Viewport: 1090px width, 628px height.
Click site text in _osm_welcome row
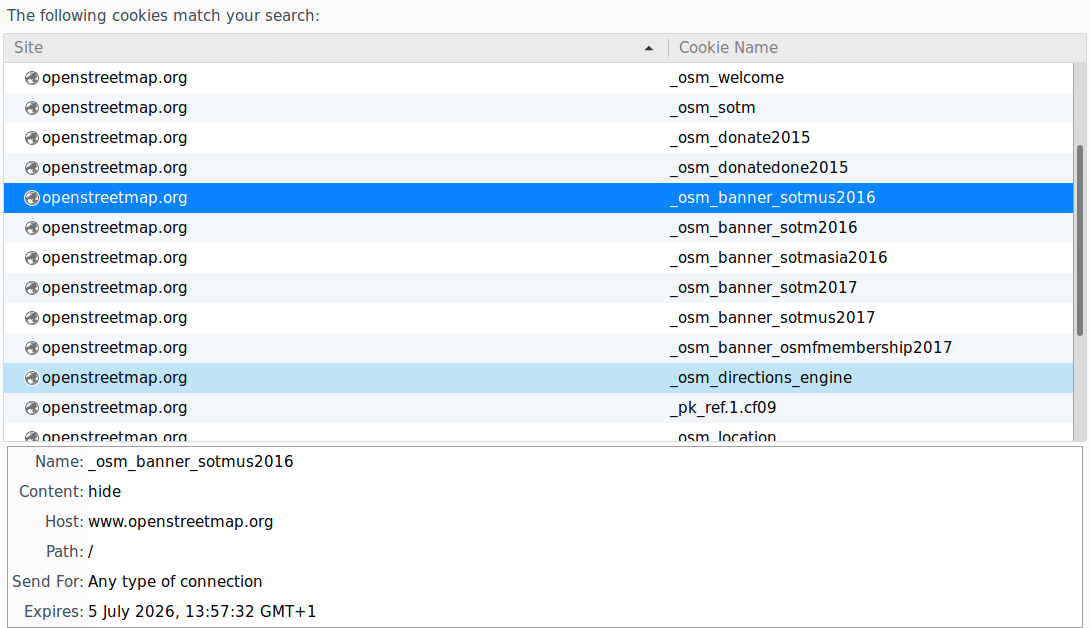[x=115, y=78]
